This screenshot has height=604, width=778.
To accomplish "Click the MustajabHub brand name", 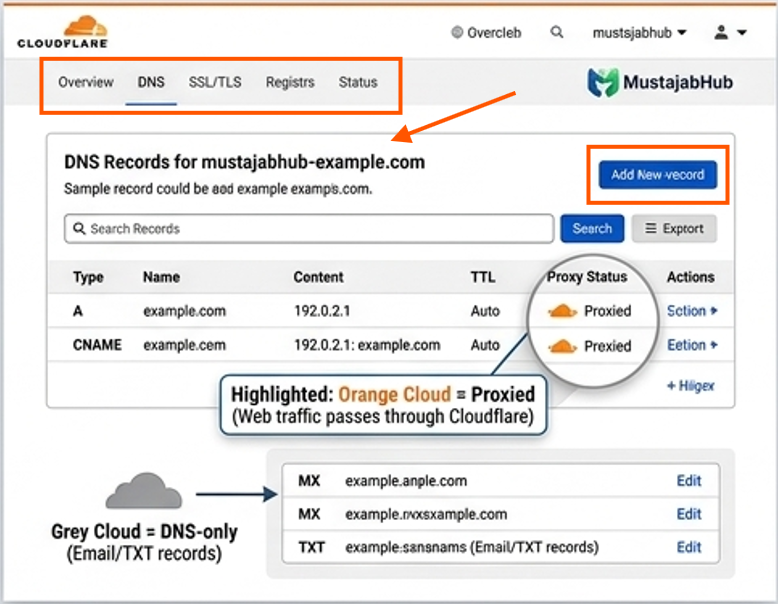I will coord(678,82).
